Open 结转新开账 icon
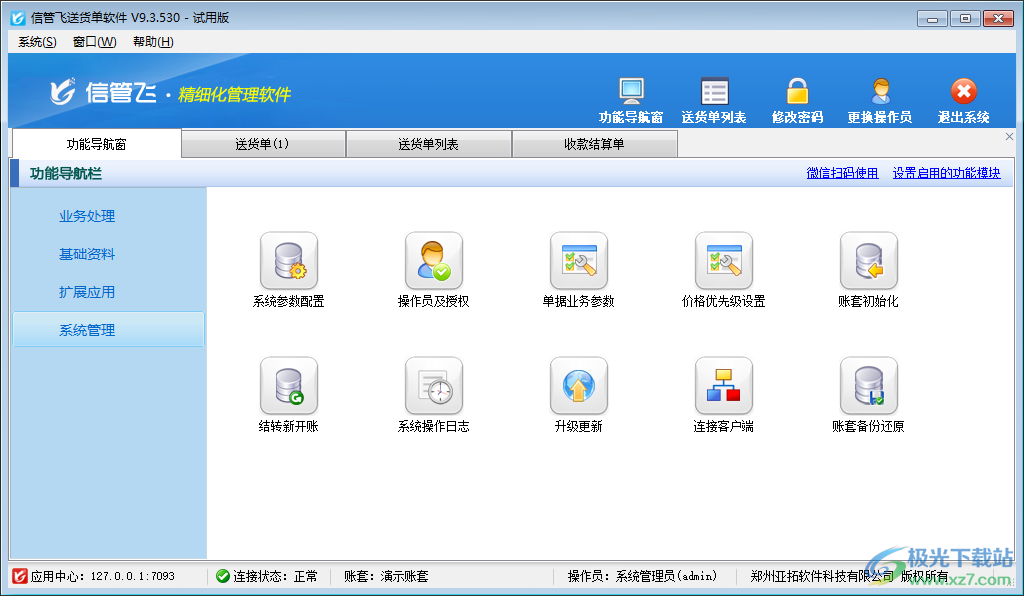Image resolution: width=1024 pixels, height=596 pixels. tap(289, 386)
